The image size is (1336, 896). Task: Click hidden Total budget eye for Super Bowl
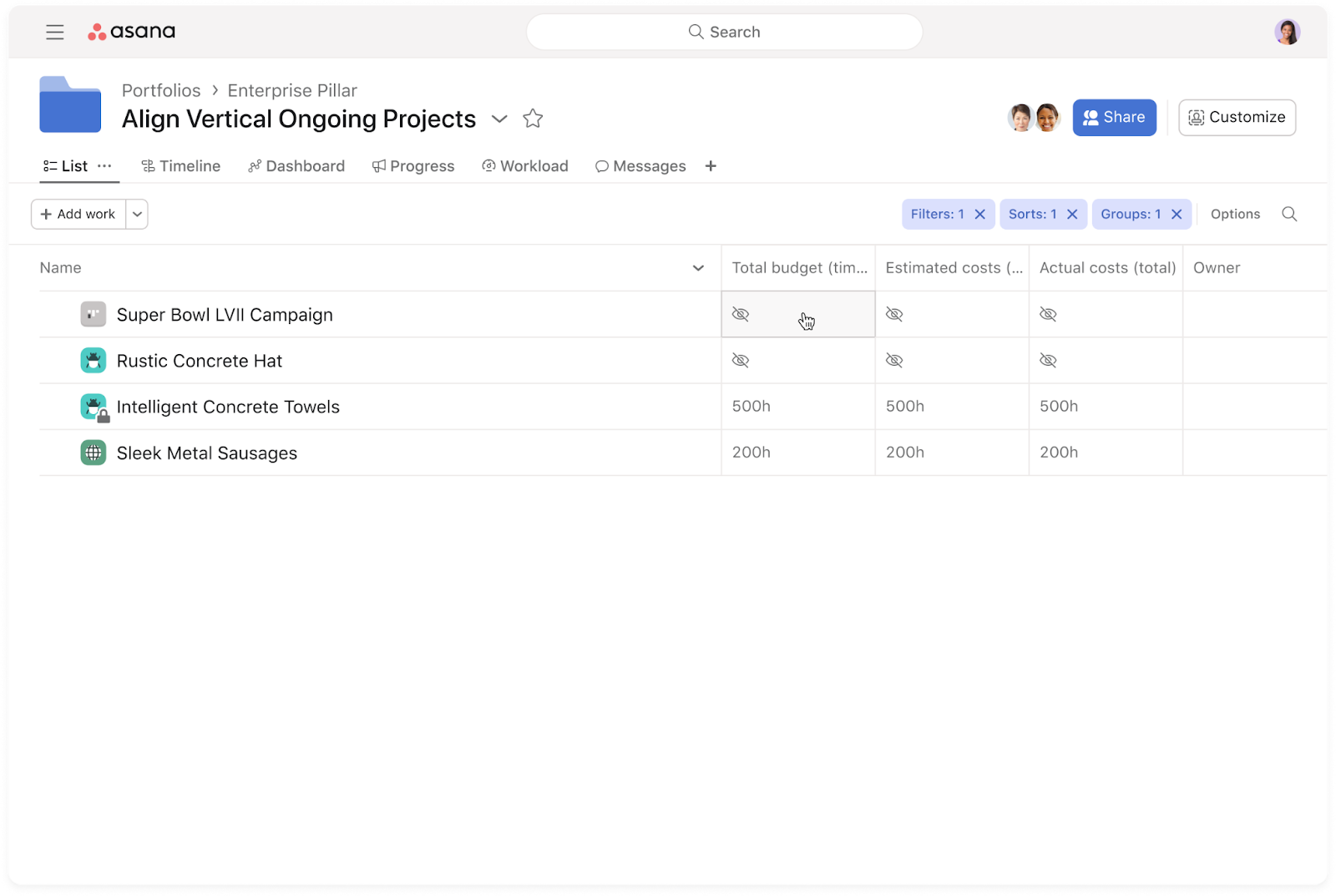(741, 315)
